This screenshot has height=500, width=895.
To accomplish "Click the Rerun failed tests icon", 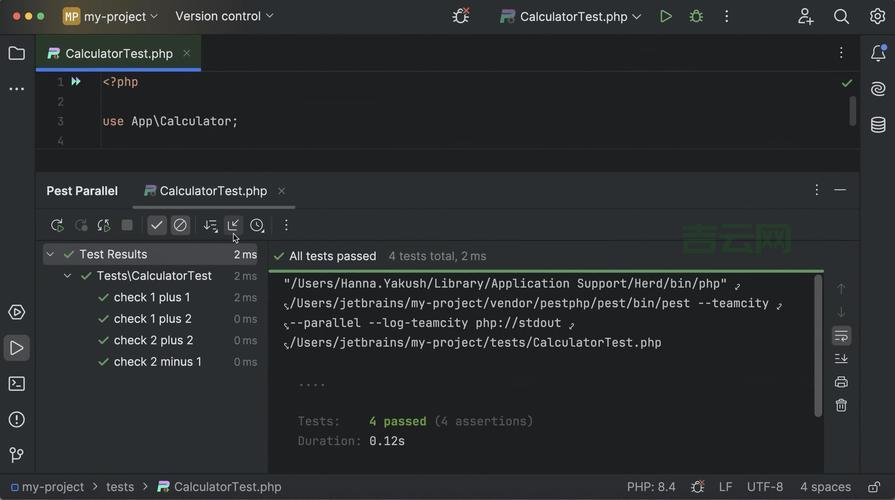I will pyautogui.click(x=81, y=226).
